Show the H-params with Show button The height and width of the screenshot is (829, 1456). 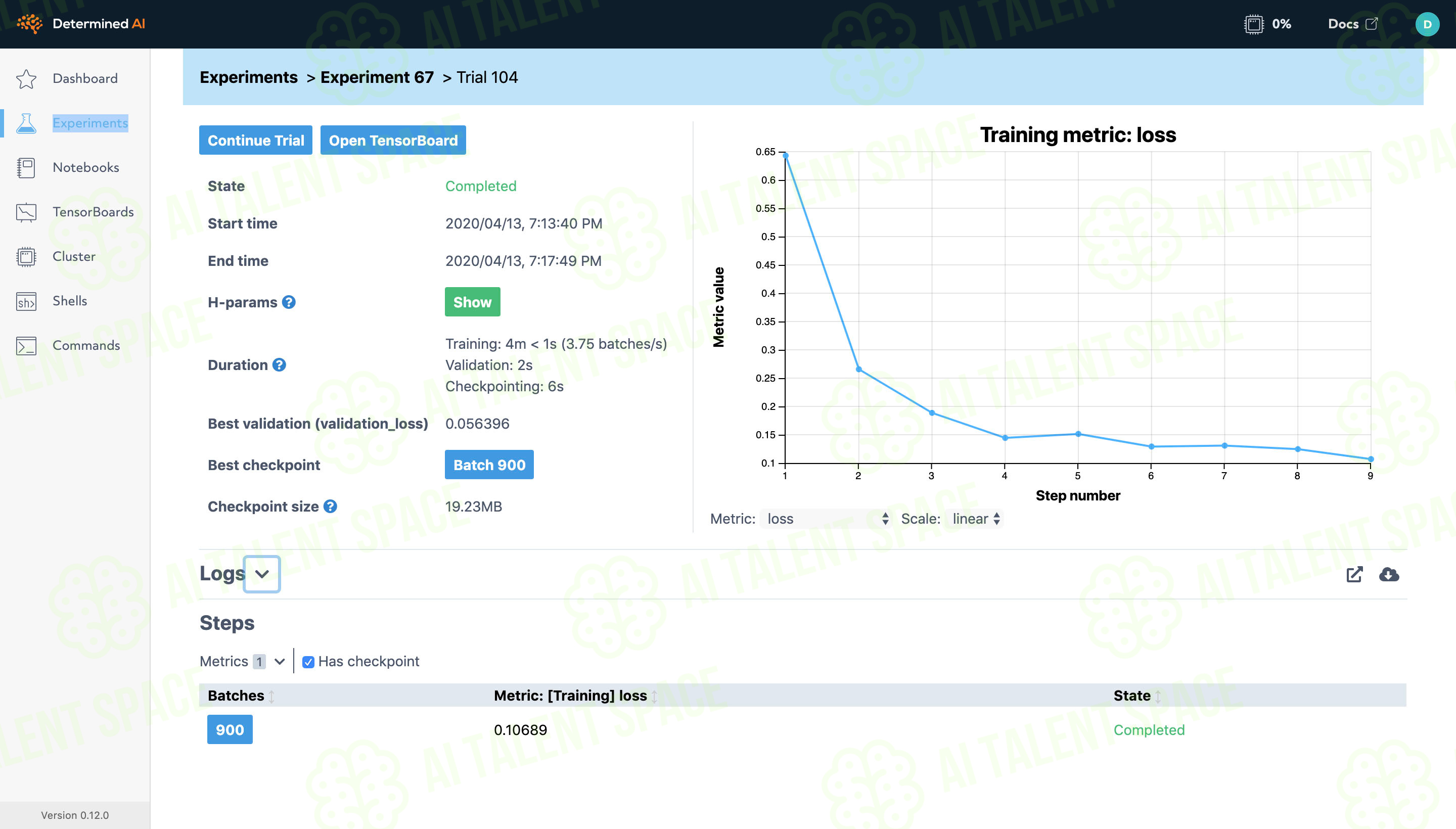pyautogui.click(x=472, y=302)
